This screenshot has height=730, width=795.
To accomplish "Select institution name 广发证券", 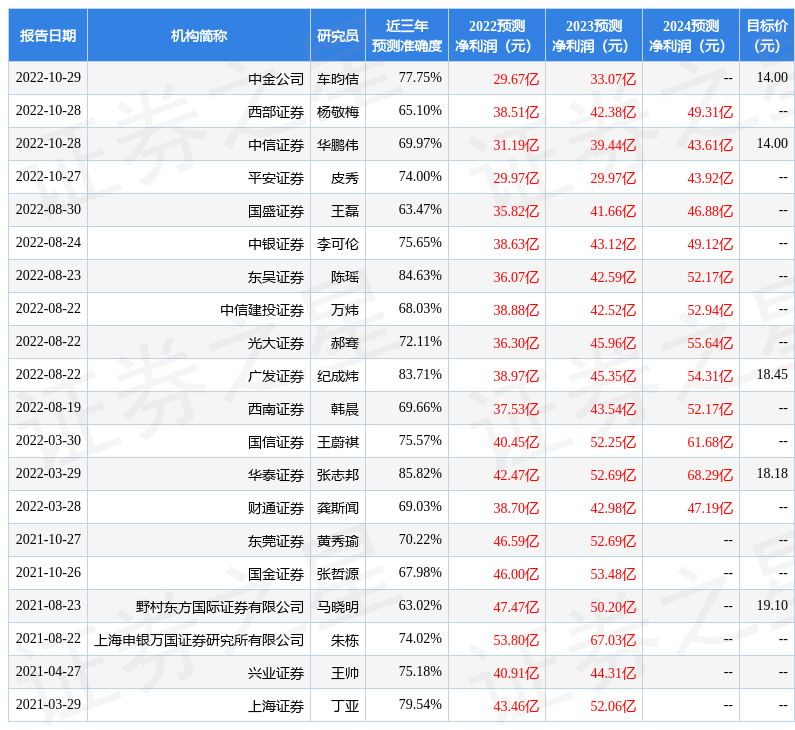I will (276, 376).
